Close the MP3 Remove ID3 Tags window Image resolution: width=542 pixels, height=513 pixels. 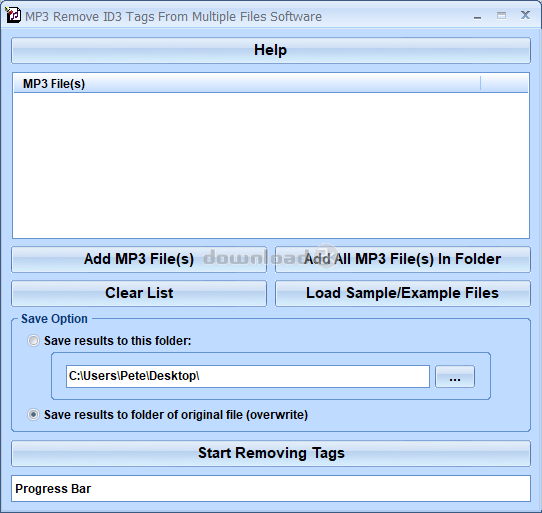point(525,15)
